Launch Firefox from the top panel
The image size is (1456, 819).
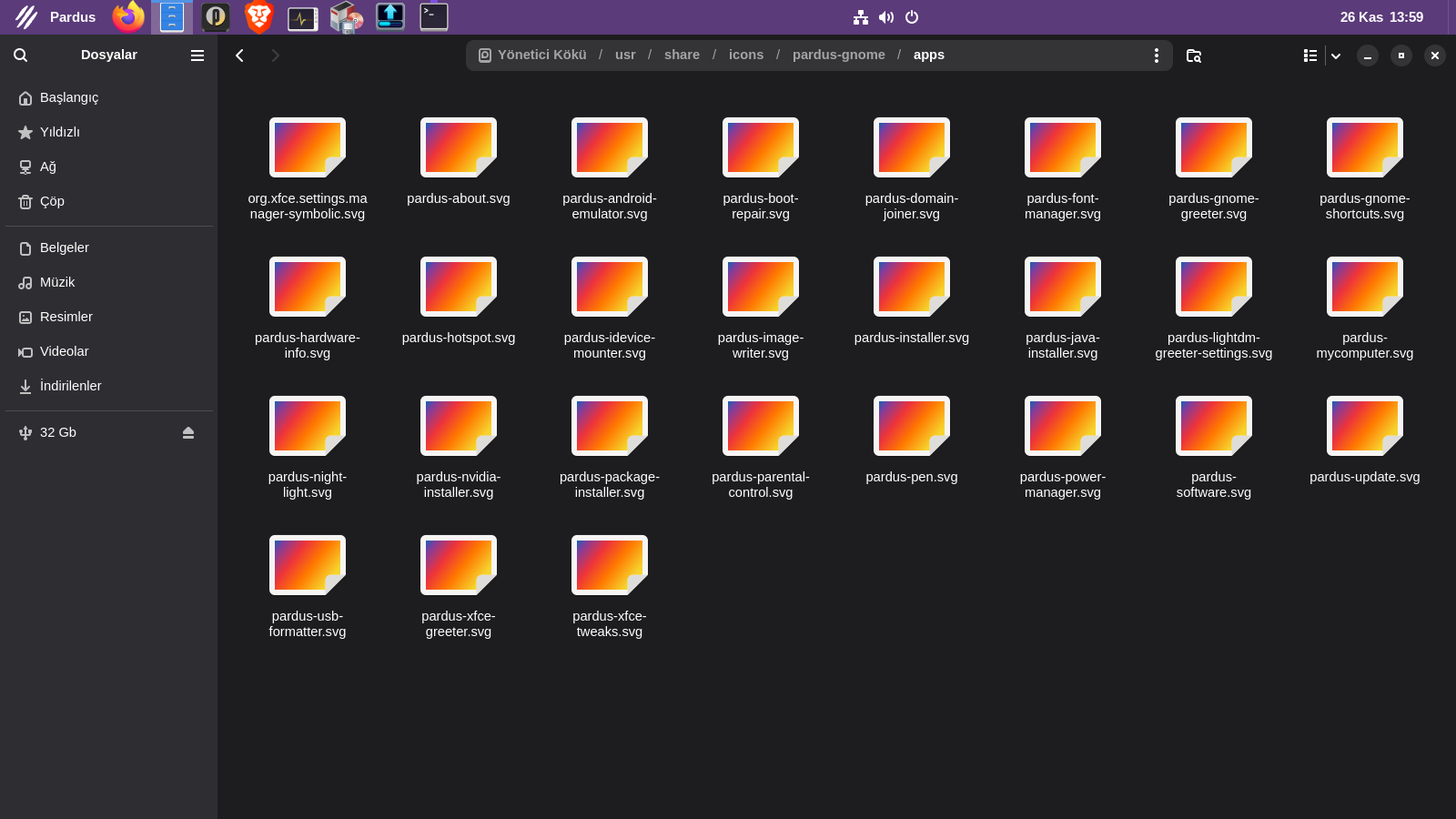pos(128,17)
